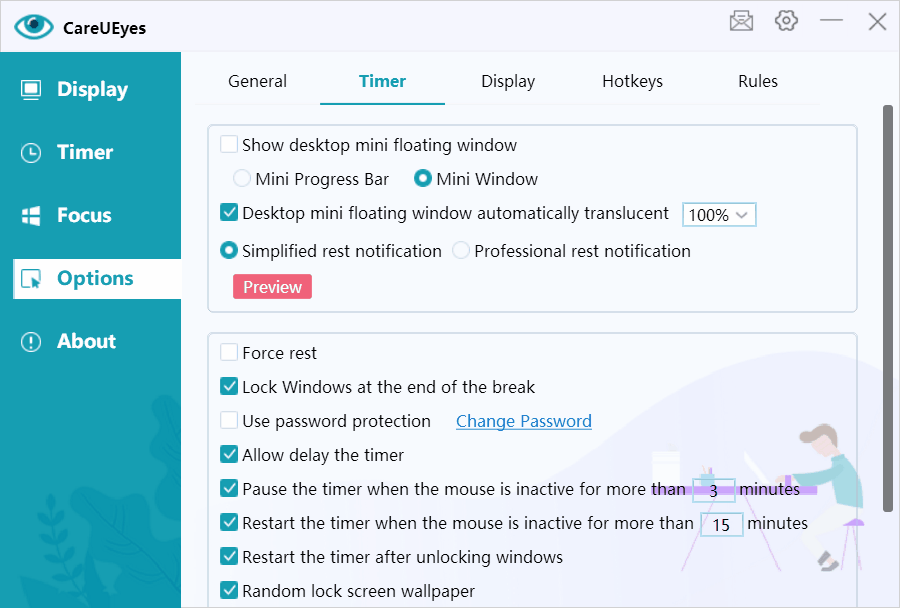Switch to the Display options tab
The width and height of the screenshot is (900, 608).
(x=508, y=82)
